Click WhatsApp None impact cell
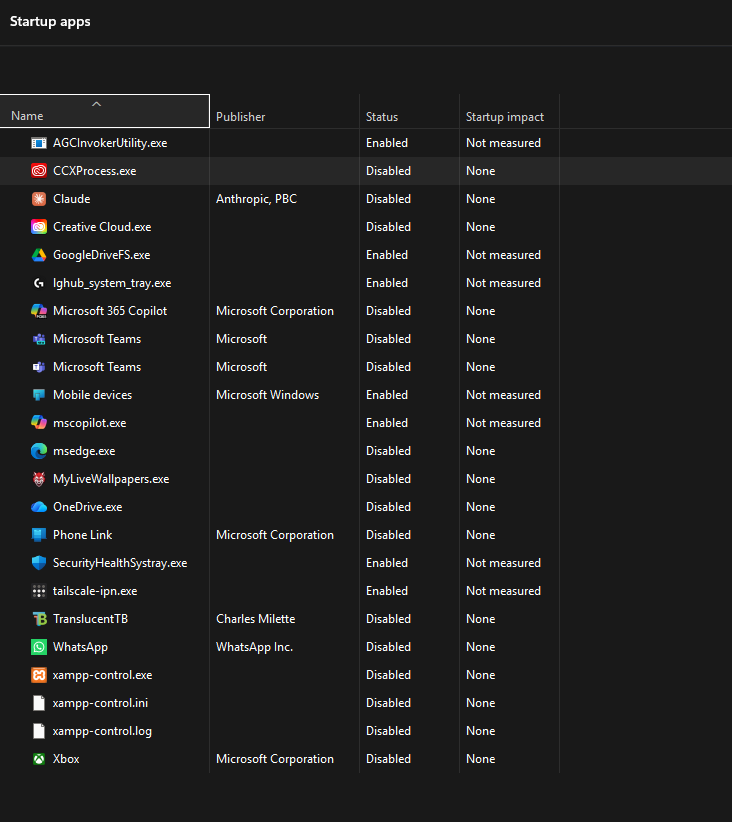732x822 pixels. pos(481,647)
